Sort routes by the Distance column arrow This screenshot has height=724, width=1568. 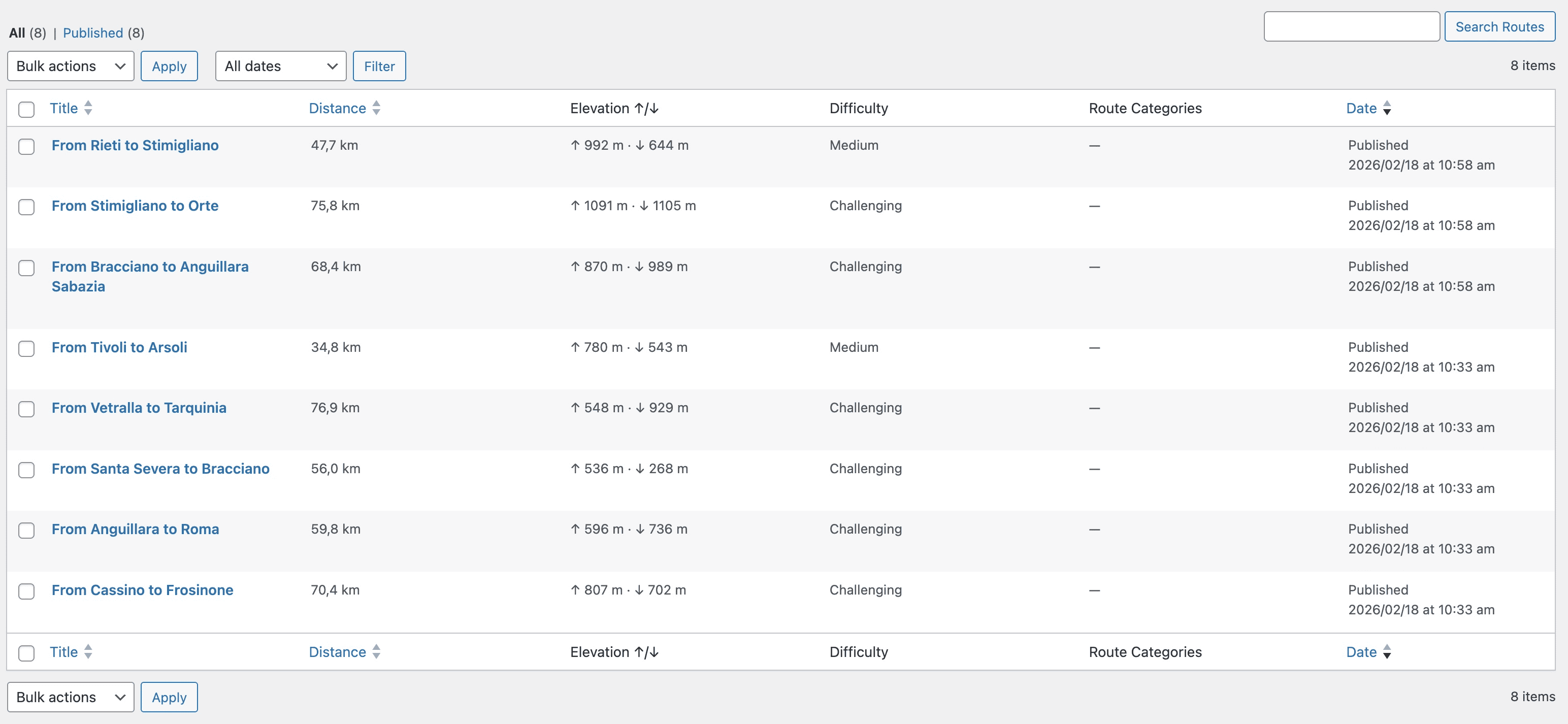pyautogui.click(x=376, y=108)
